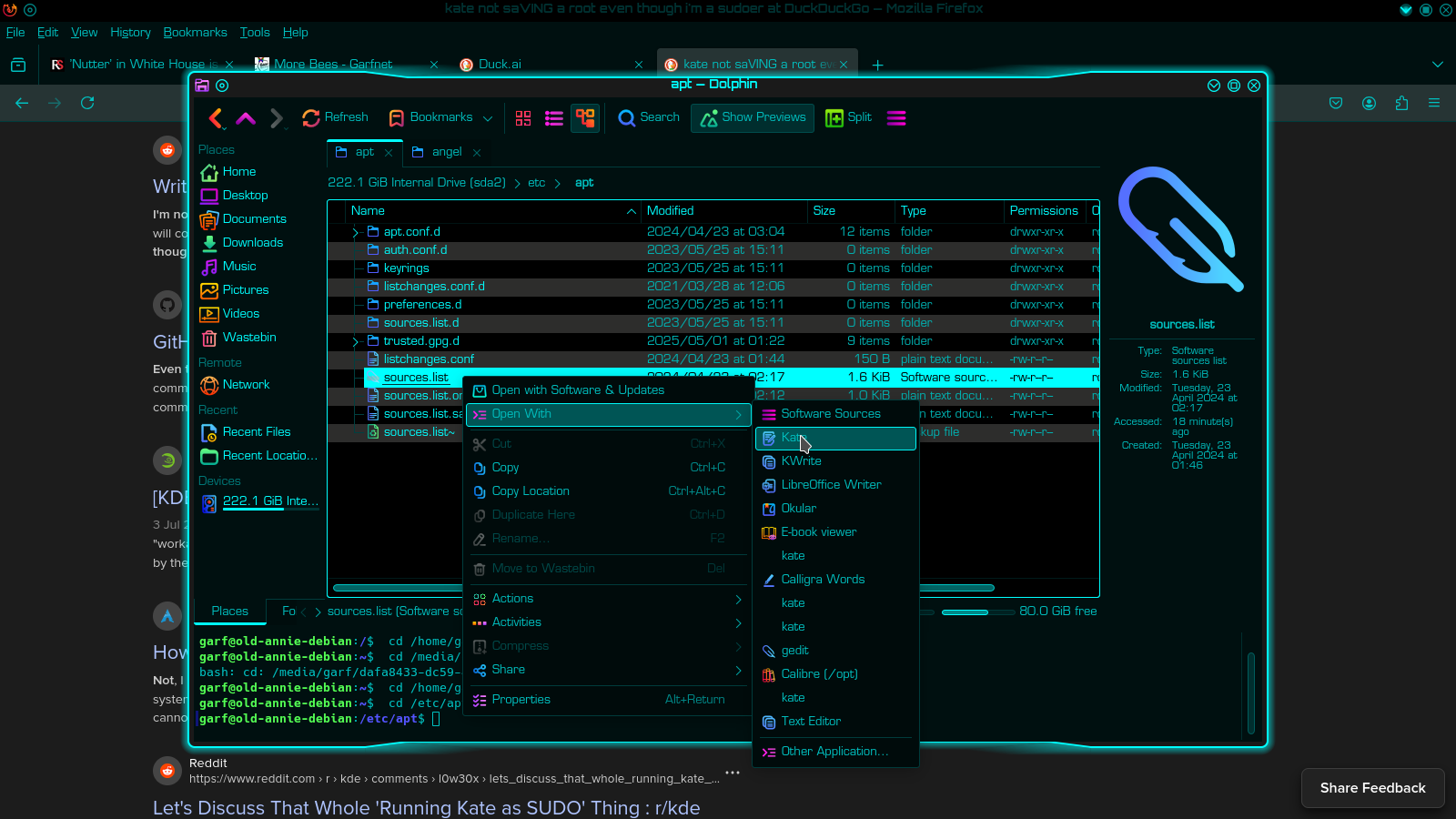Select the keyrings folder
Image resolution: width=1456 pixels, height=819 pixels.
(406, 268)
